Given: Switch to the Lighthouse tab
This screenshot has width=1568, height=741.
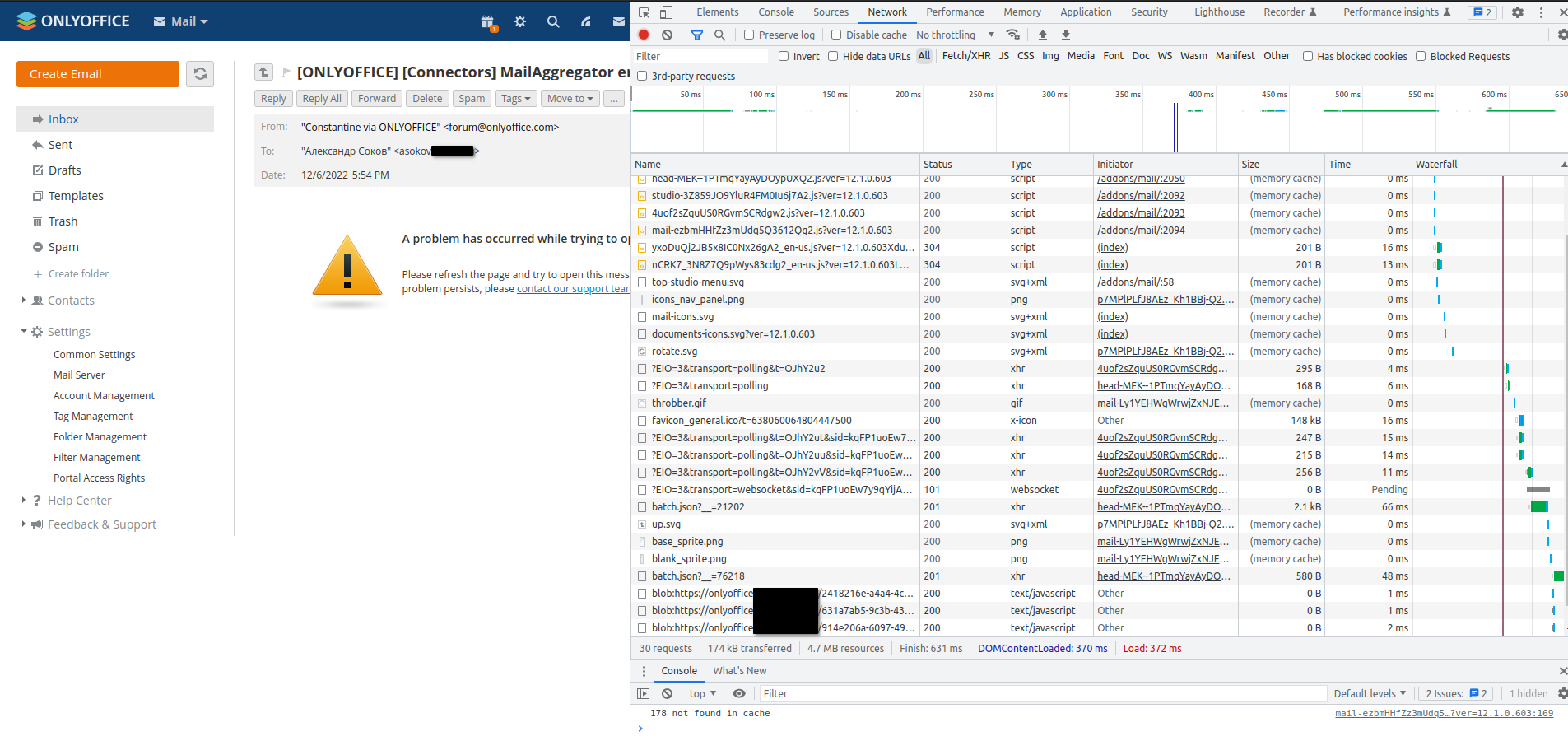Looking at the screenshot, I should pyautogui.click(x=1220, y=12).
